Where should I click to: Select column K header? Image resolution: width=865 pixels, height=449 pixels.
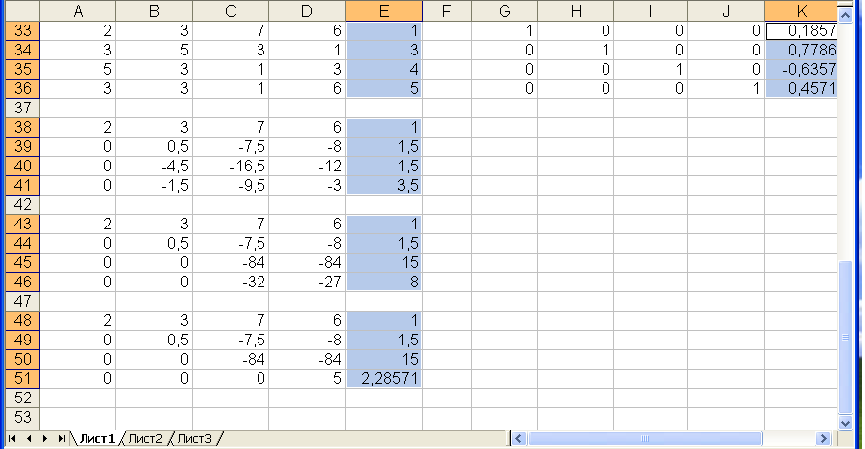click(801, 11)
